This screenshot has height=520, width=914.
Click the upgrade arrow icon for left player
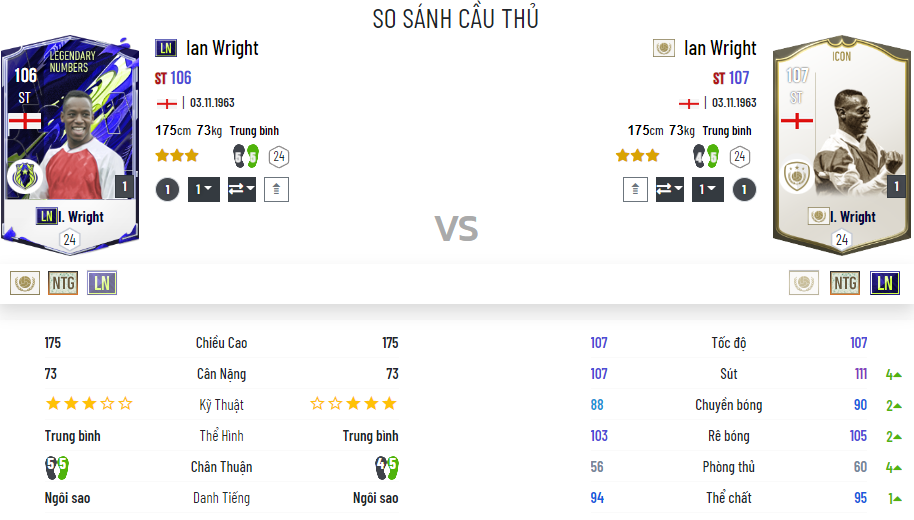coord(277,189)
